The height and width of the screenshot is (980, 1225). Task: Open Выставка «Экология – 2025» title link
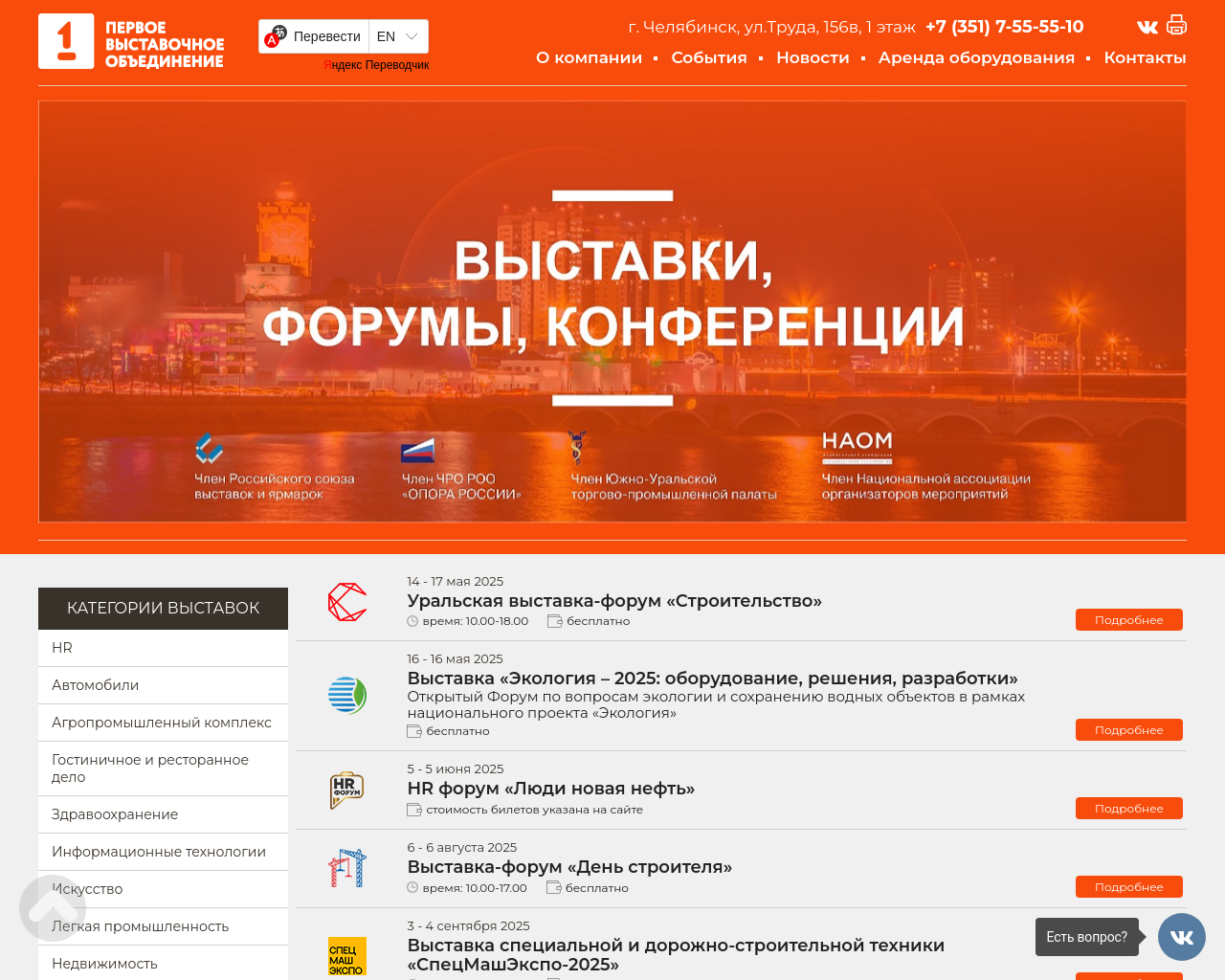(712, 679)
